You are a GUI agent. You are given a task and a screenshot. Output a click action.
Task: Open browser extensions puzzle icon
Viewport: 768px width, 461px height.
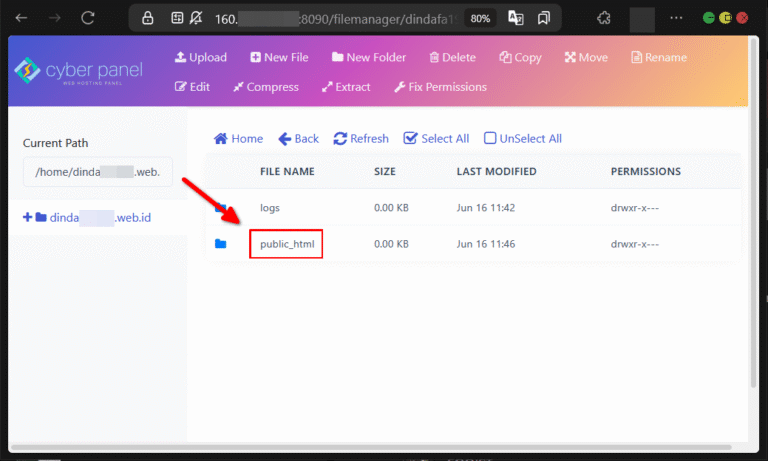[x=604, y=19]
